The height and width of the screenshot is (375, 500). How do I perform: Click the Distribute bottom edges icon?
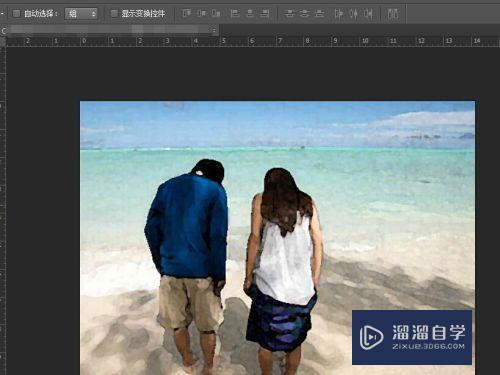pos(319,14)
